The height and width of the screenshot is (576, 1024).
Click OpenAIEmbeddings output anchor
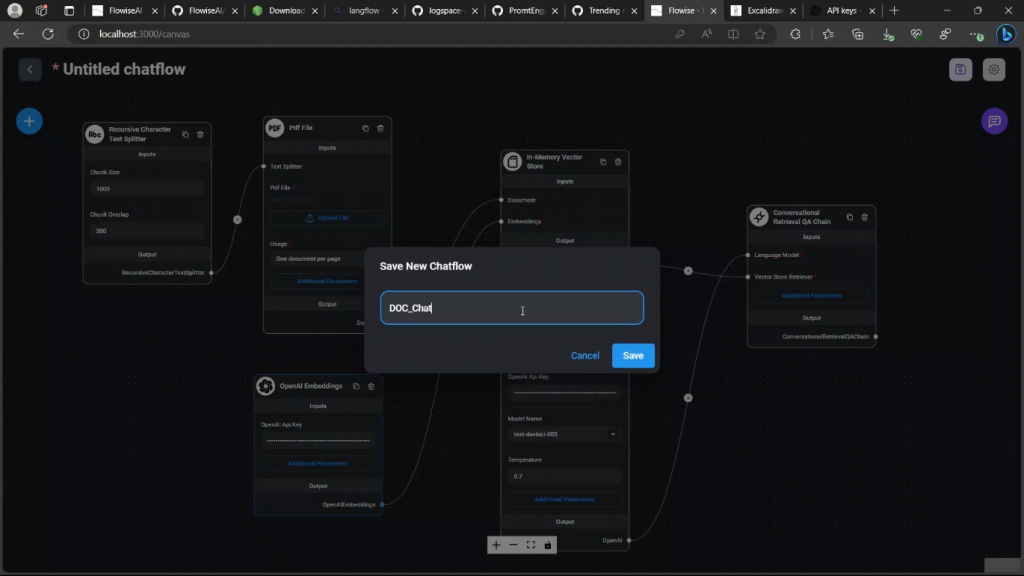point(382,504)
